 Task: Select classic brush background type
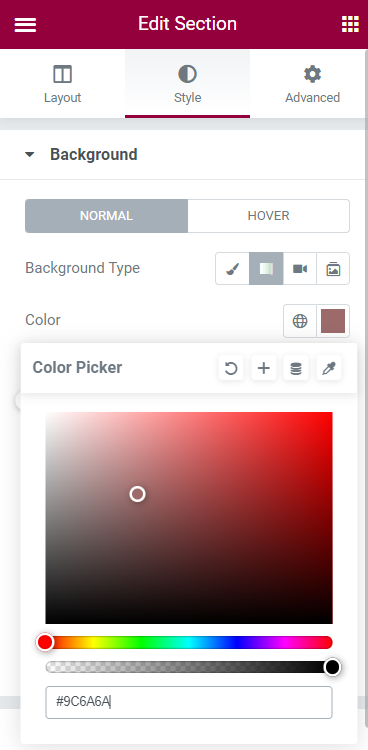click(233, 268)
